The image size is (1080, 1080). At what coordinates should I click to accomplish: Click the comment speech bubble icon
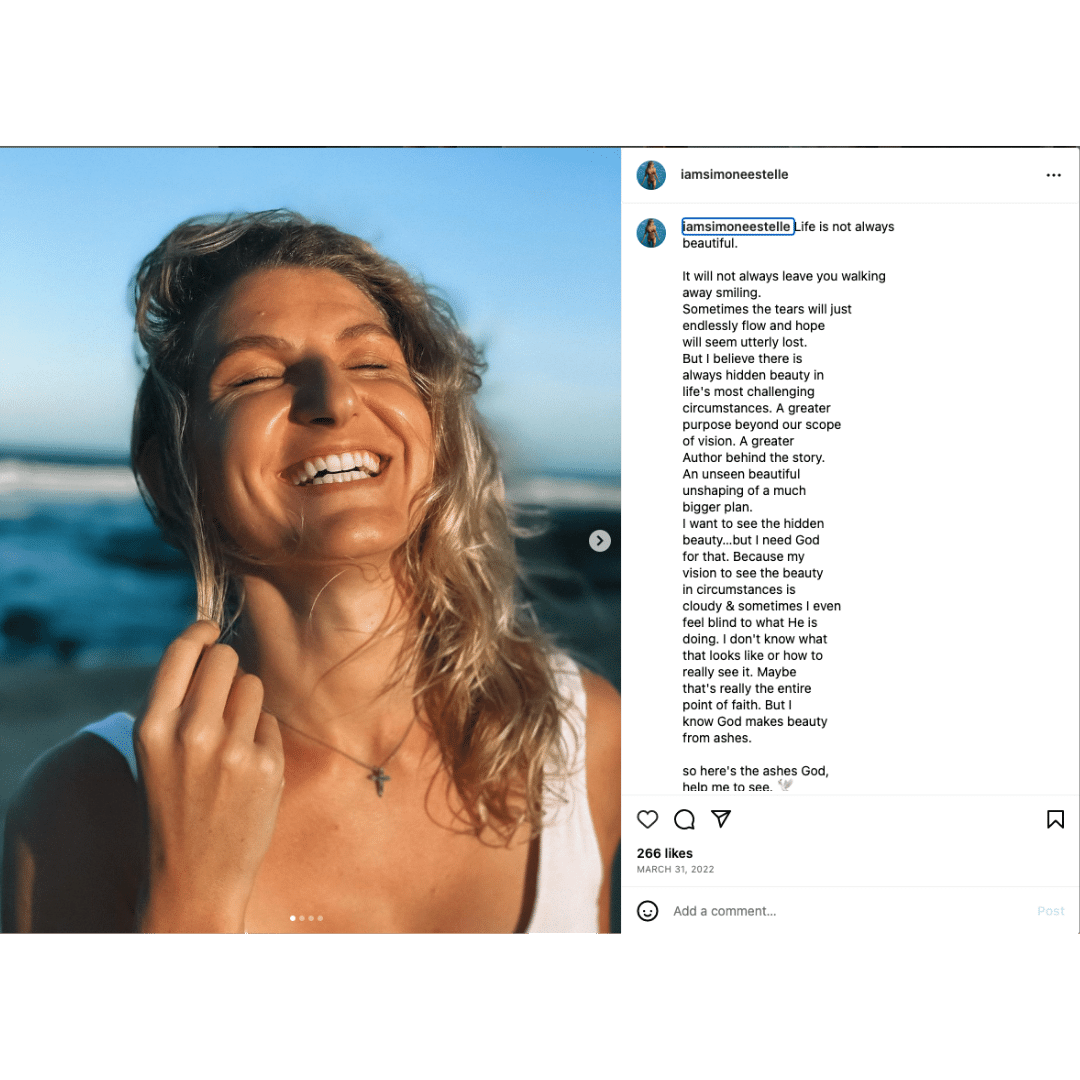684,820
